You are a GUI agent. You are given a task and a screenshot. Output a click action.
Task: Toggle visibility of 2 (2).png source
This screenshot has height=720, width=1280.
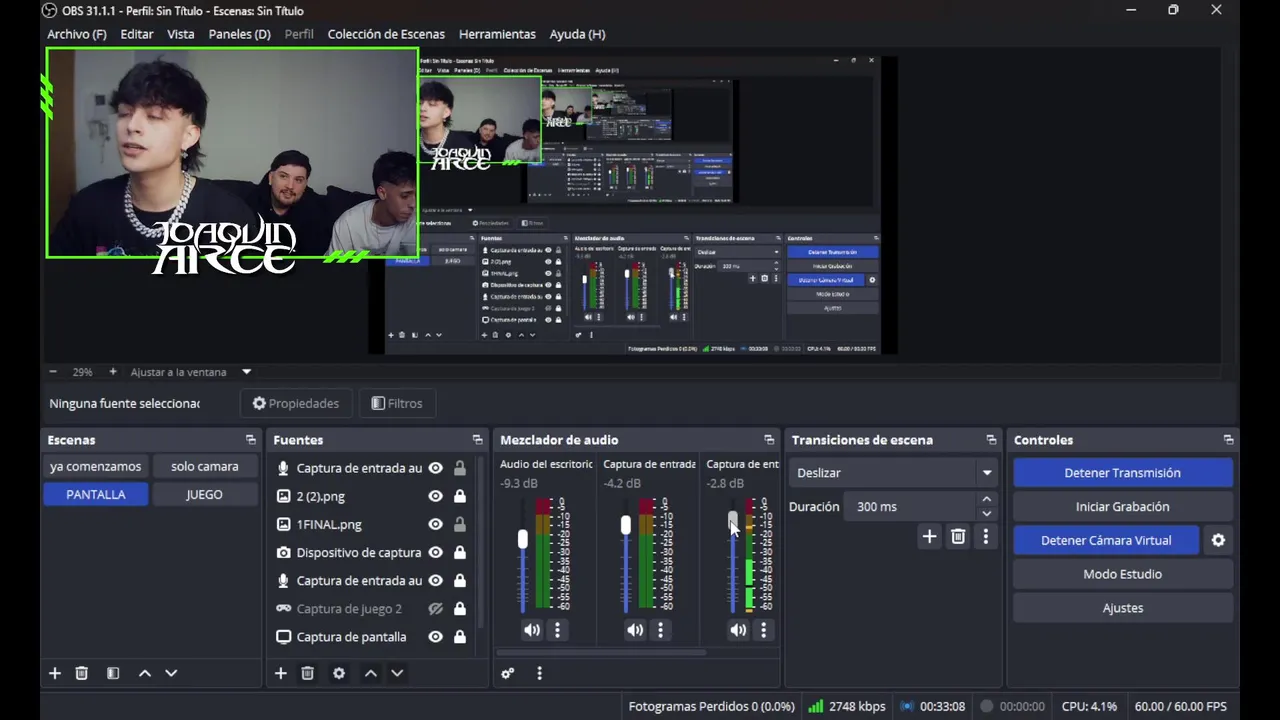pos(436,496)
